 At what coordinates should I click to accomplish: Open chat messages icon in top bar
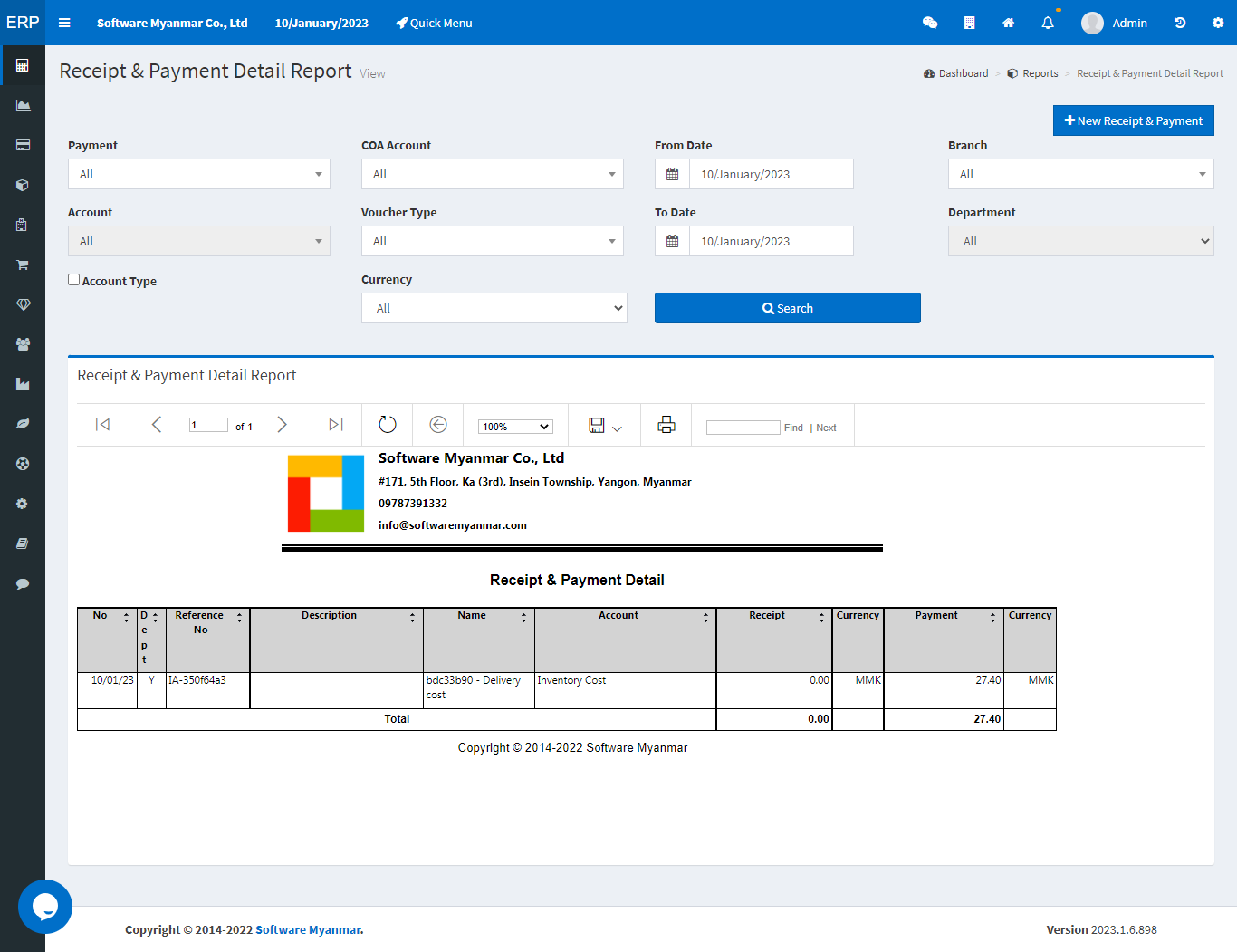tap(930, 23)
